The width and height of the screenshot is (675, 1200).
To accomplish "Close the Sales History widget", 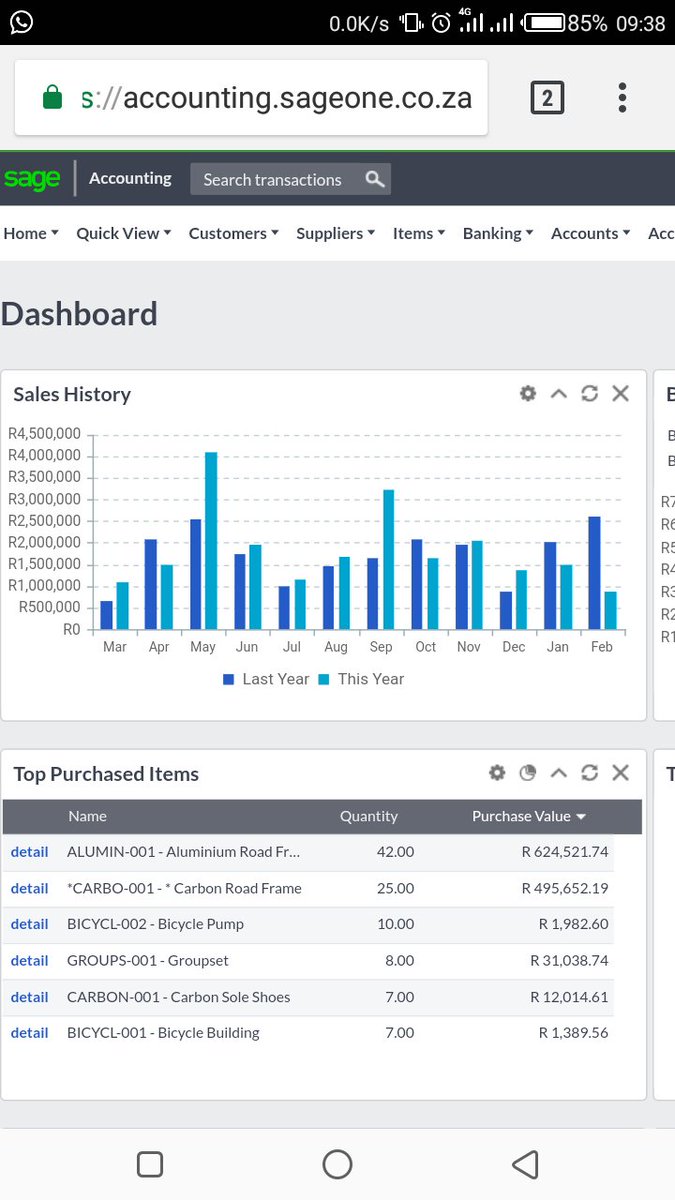I will pyautogui.click(x=621, y=393).
